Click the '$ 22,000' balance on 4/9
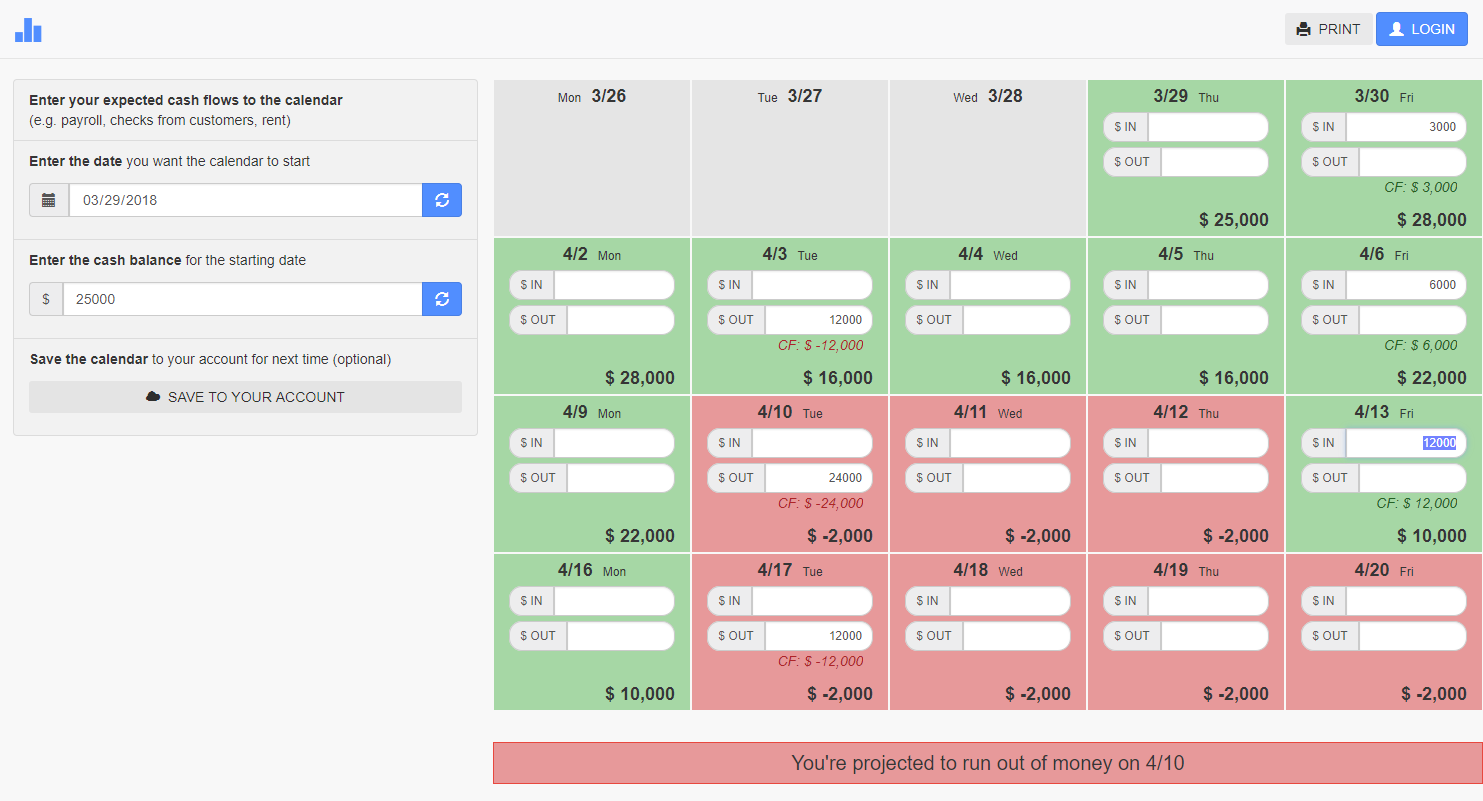The image size is (1483, 801). pos(640,536)
